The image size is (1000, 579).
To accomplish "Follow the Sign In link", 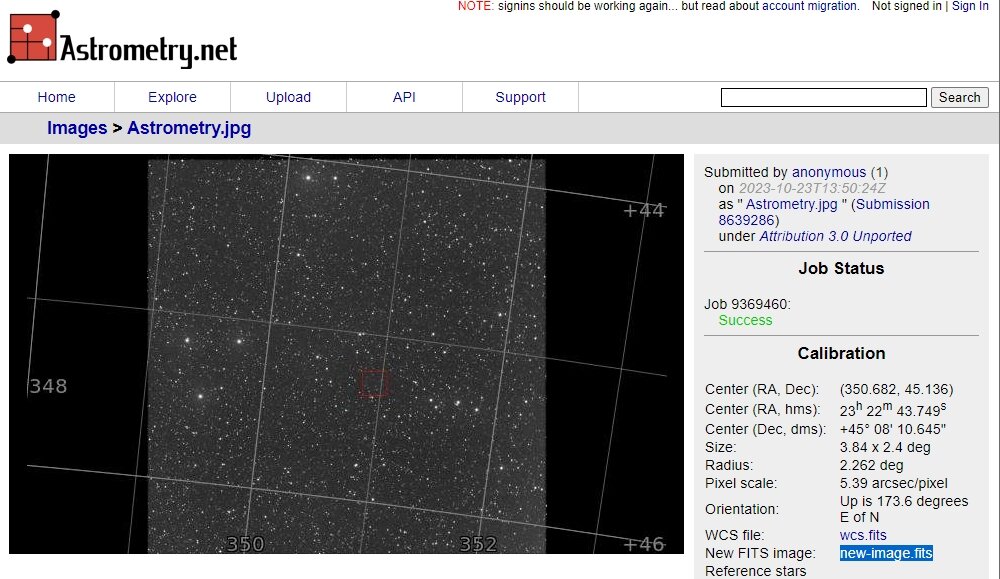I will tap(970, 6).
